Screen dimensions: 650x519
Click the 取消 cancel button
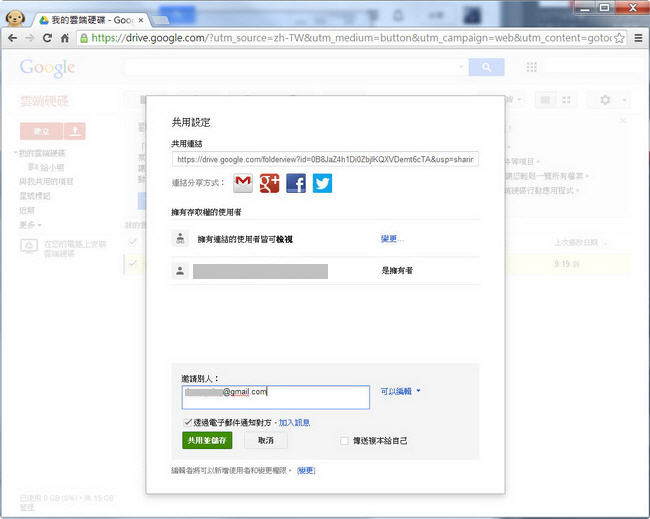click(x=266, y=440)
